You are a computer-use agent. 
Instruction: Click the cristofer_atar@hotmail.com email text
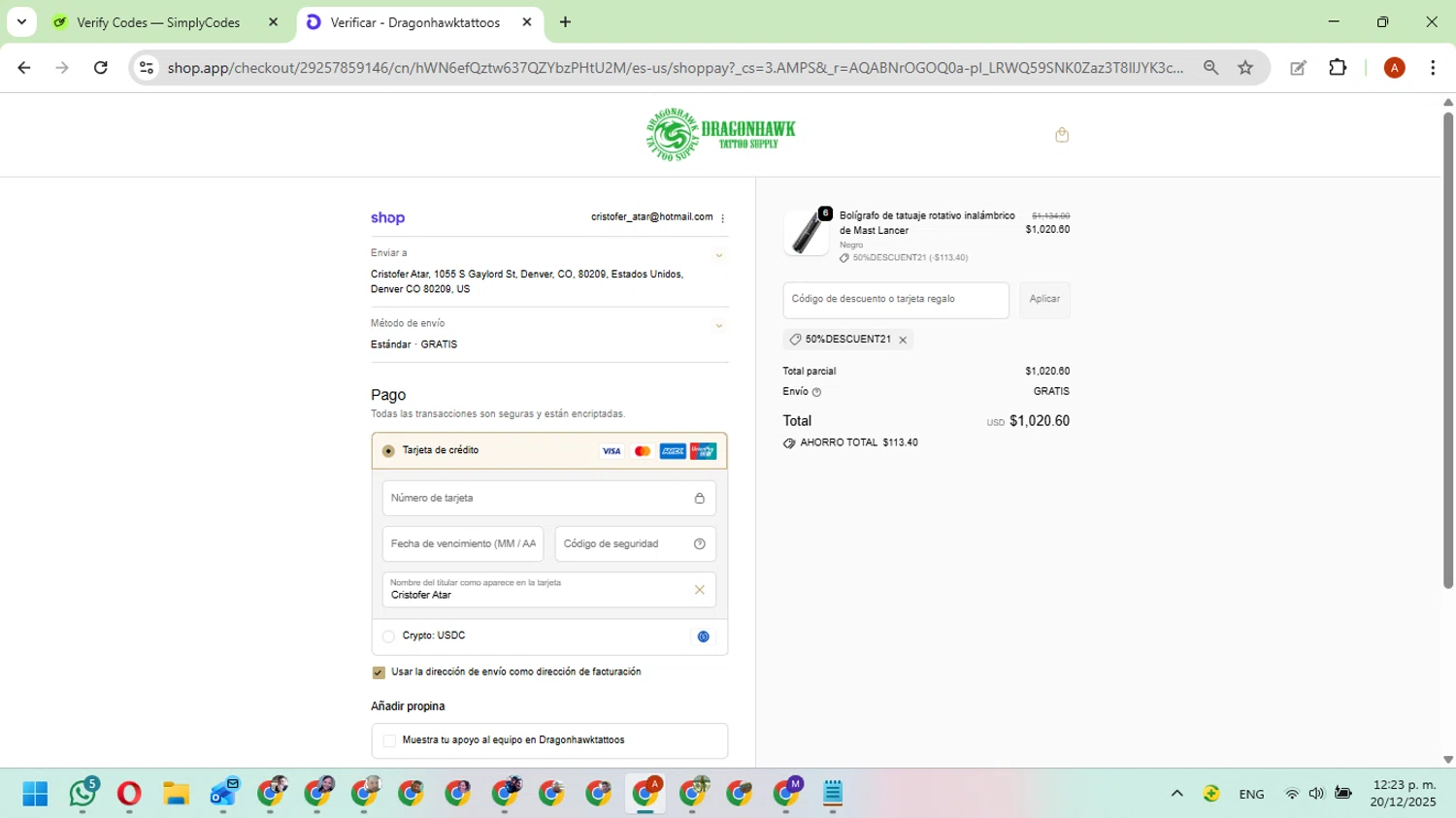[651, 217]
